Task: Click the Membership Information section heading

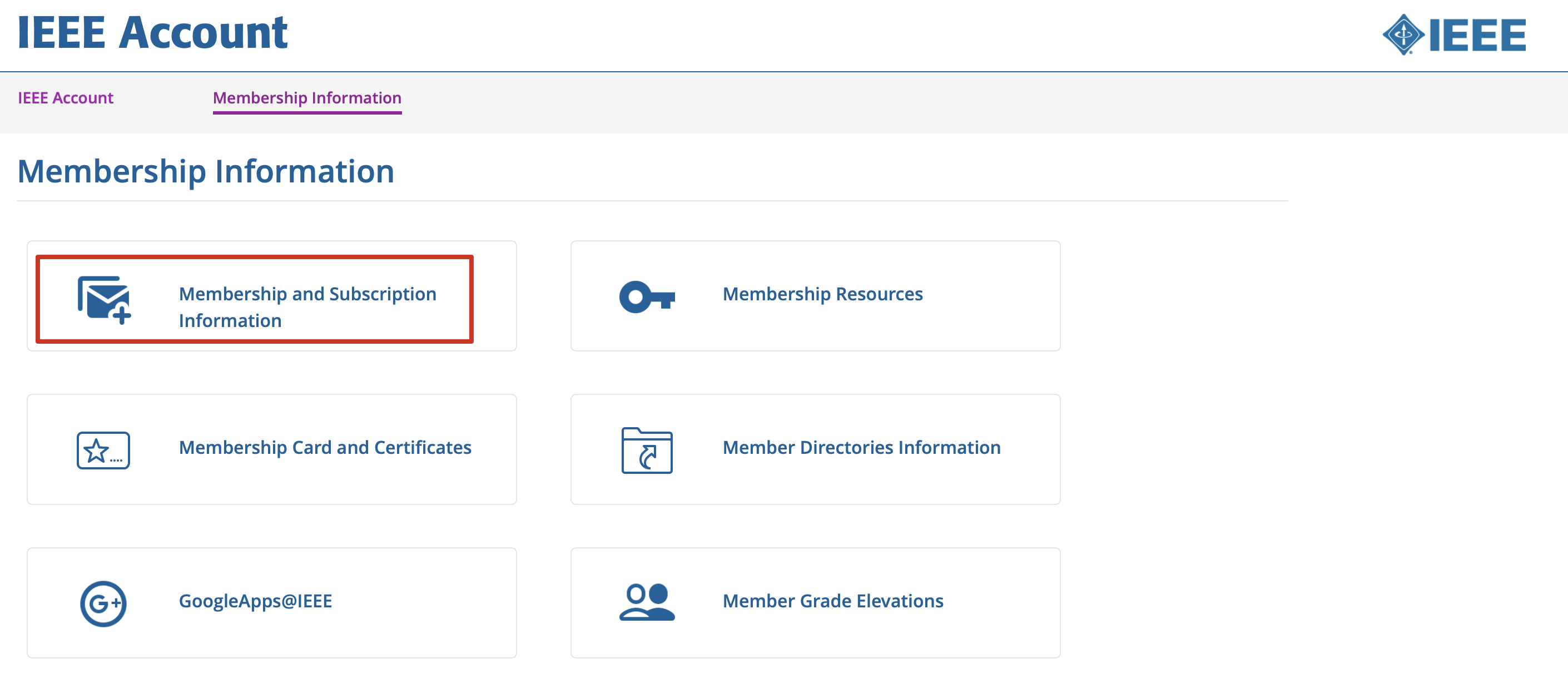Action: [206, 171]
